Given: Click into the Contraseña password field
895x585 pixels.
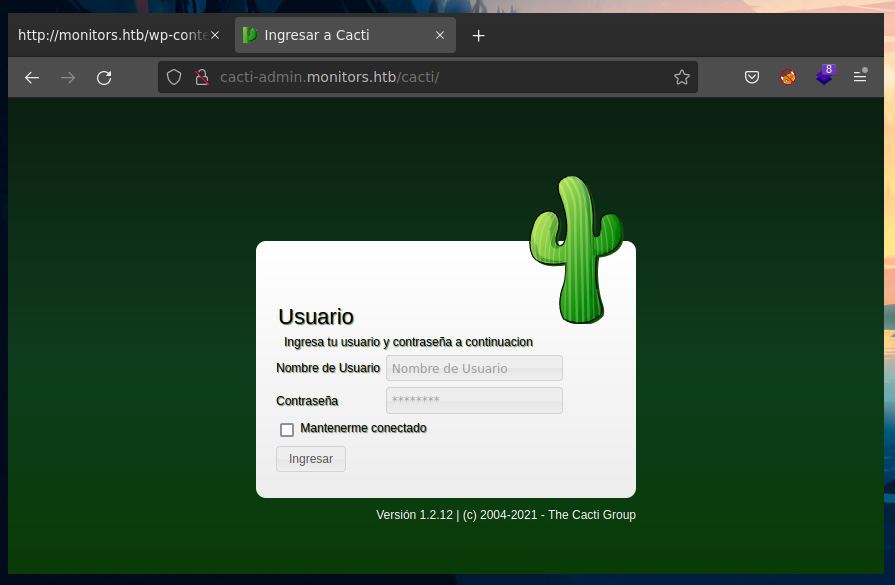Looking at the screenshot, I should 474,401.
